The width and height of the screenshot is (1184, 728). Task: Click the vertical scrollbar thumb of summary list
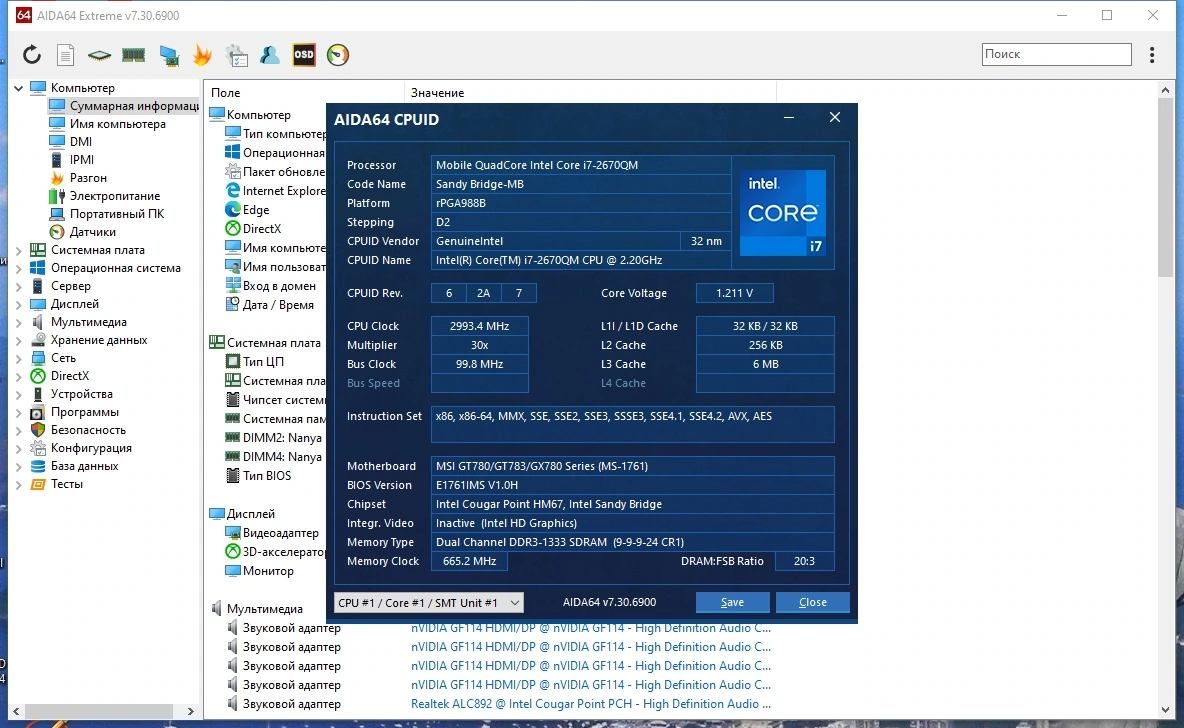(x=1165, y=187)
